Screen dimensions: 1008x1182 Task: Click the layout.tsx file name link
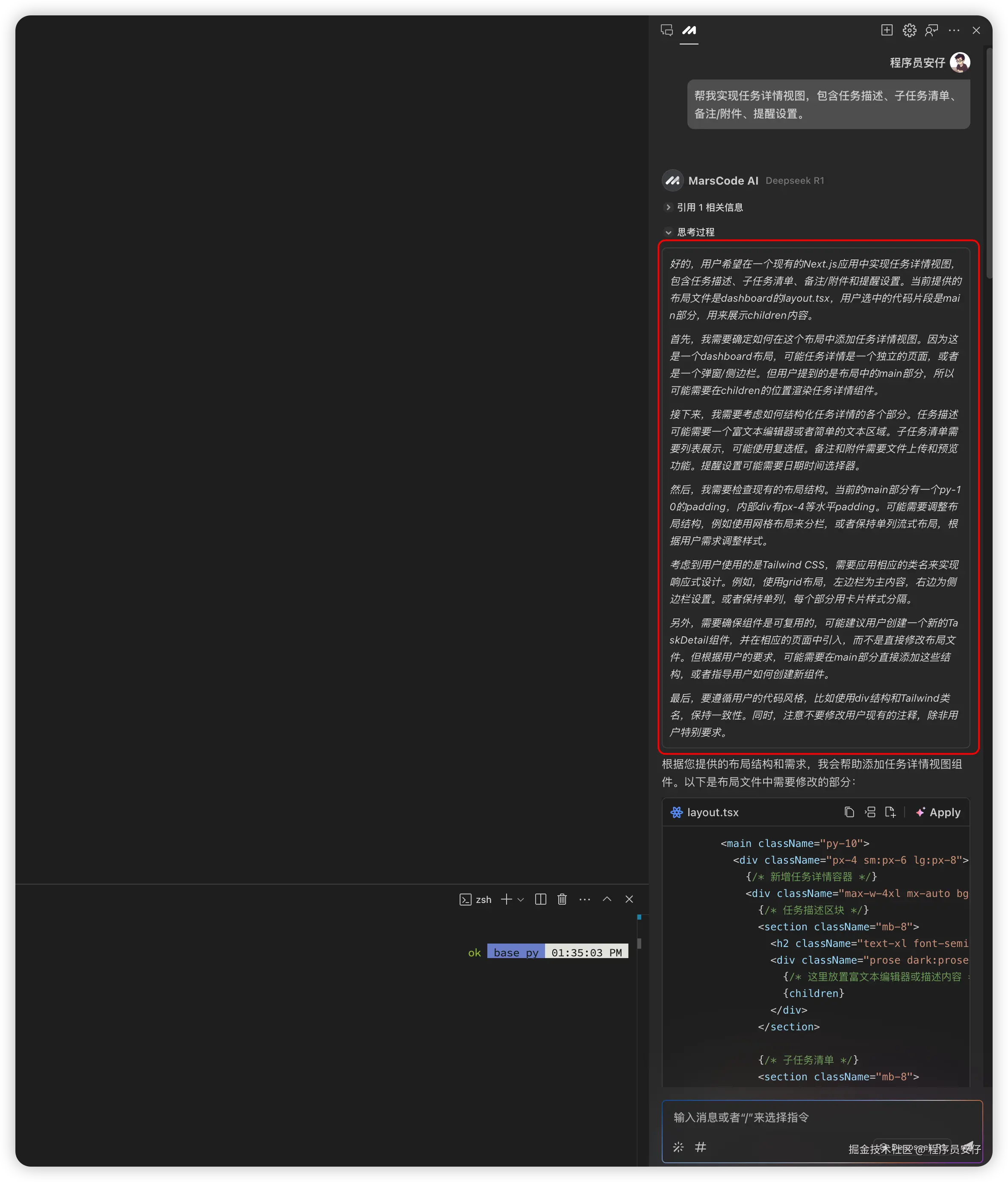pyautogui.click(x=712, y=812)
